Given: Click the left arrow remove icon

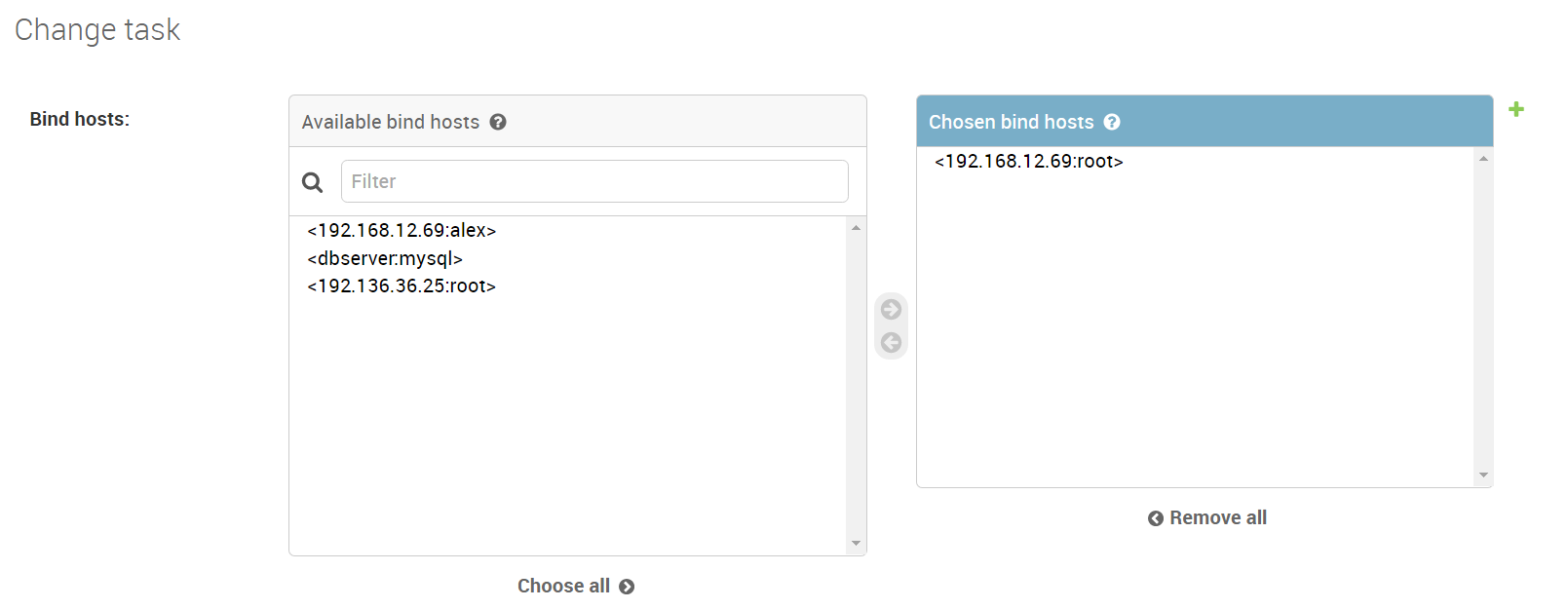Looking at the screenshot, I should click(x=891, y=342).
